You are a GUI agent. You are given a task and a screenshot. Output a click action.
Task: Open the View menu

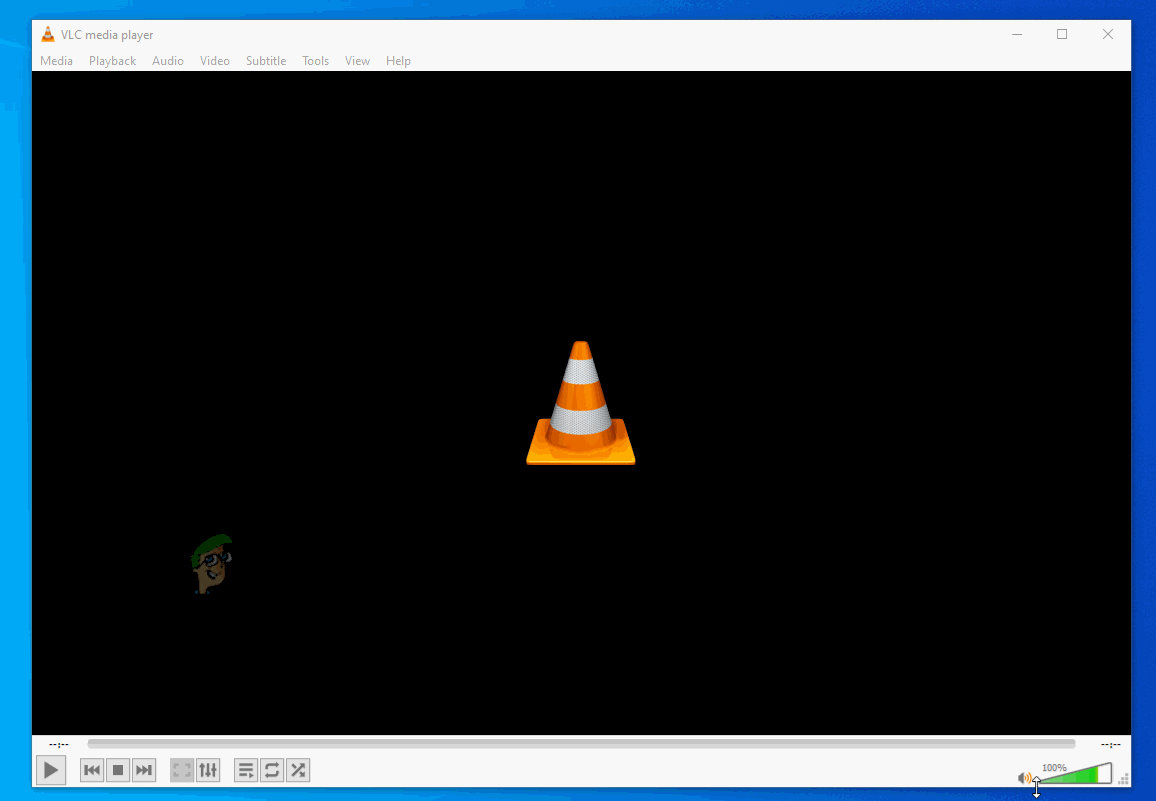coord(358,60)
